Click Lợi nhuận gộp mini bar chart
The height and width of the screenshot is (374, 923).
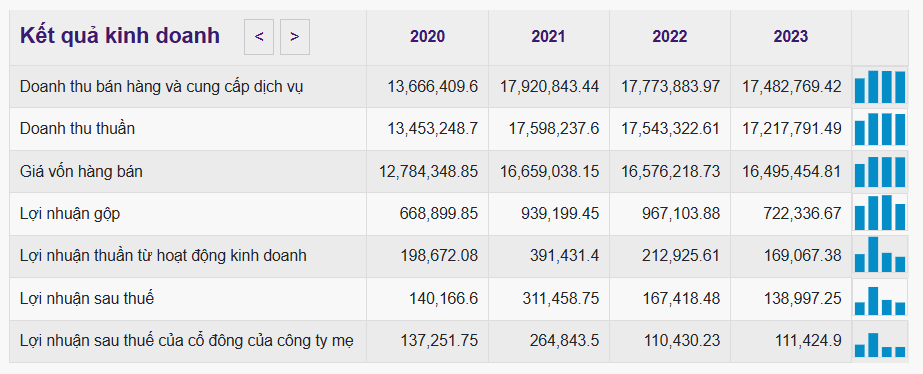tap(880, 214)
